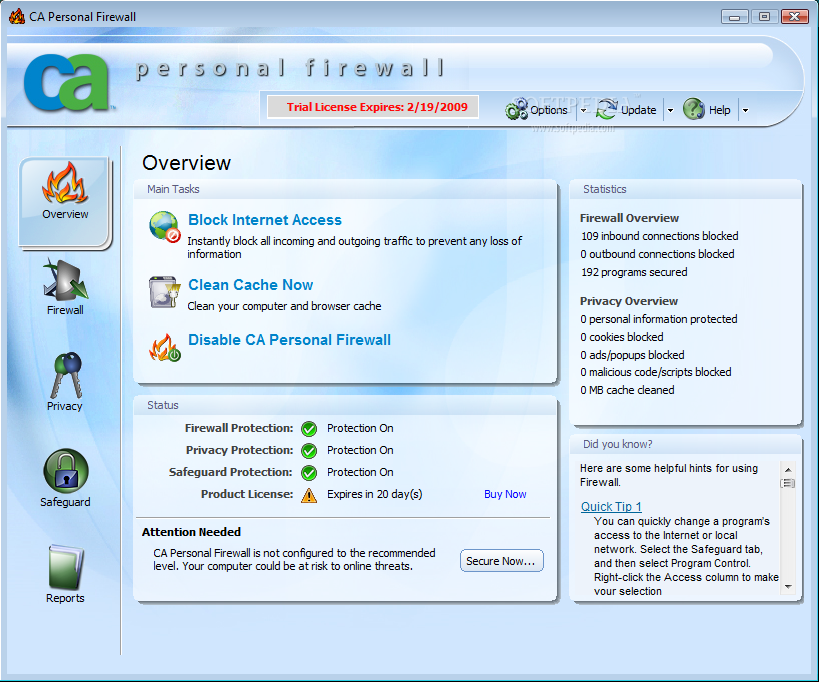Click the Product License warning triangle icon
This screenshot has width=819, height=682.
pyautogui.click(x=309, y=495)
